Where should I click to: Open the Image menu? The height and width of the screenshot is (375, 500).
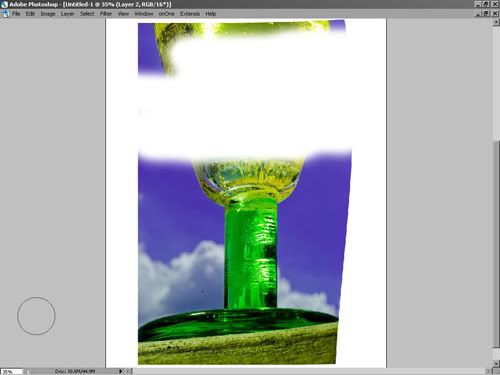(x=48, y=14)
